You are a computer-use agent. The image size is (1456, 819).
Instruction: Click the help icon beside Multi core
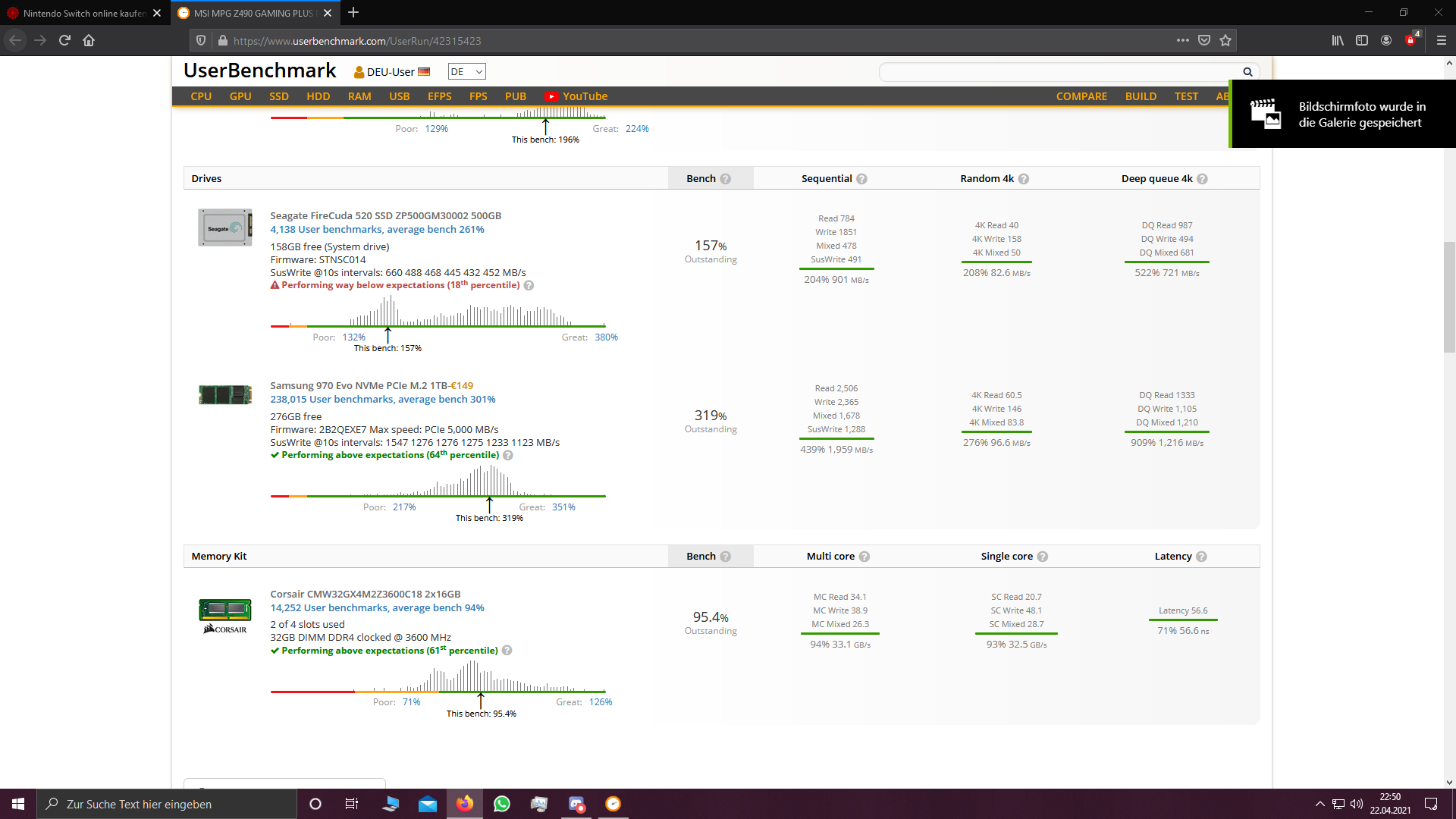pyautogui.click(x=864, y=557)
